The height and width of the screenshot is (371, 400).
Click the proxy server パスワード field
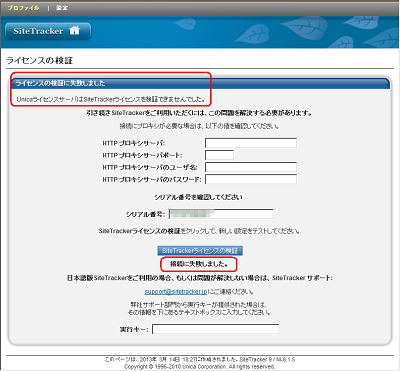click(x=251, y=179)
